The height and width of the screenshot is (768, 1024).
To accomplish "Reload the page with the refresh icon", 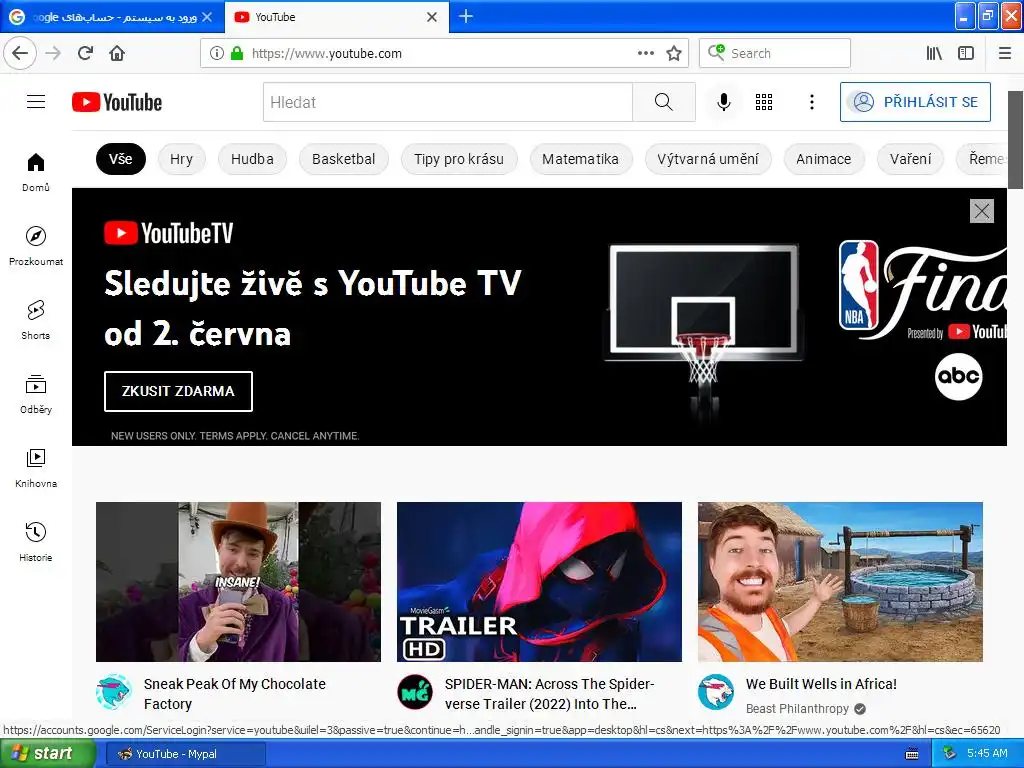I will tap(85, 53).
